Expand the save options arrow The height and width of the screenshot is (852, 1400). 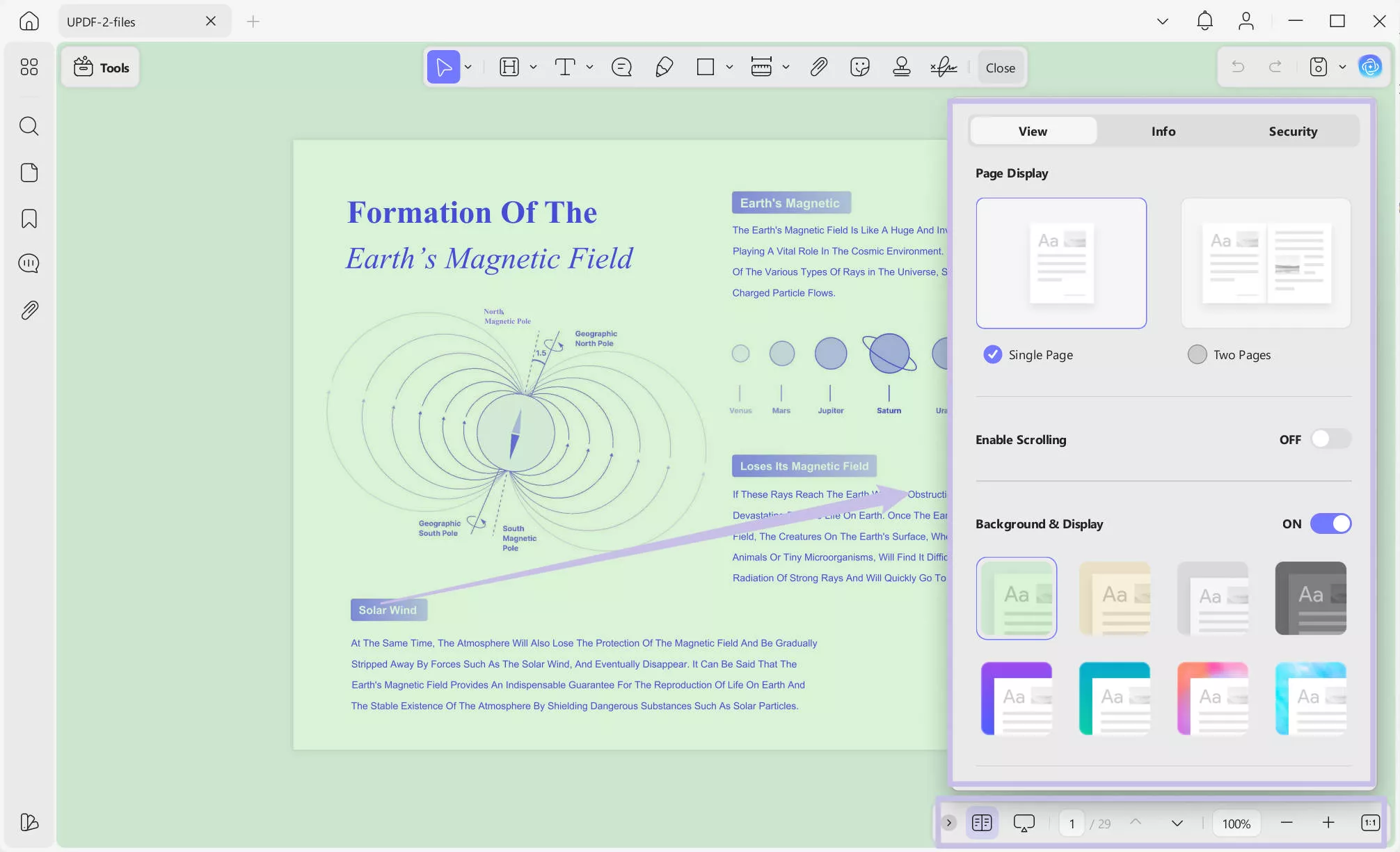click(x=1342, y=67)
